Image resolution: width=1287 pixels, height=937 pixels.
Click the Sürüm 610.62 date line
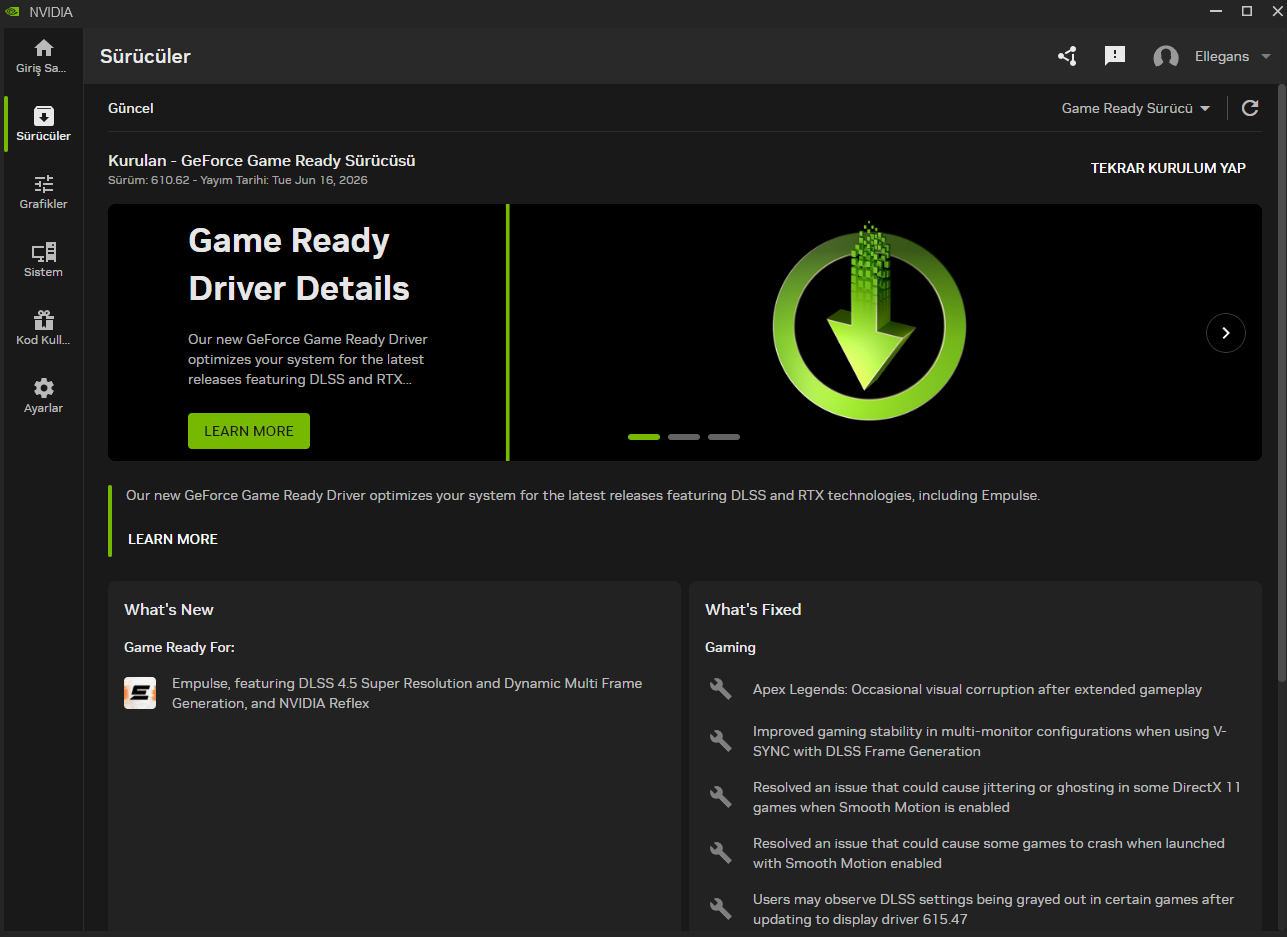[238, 180]
